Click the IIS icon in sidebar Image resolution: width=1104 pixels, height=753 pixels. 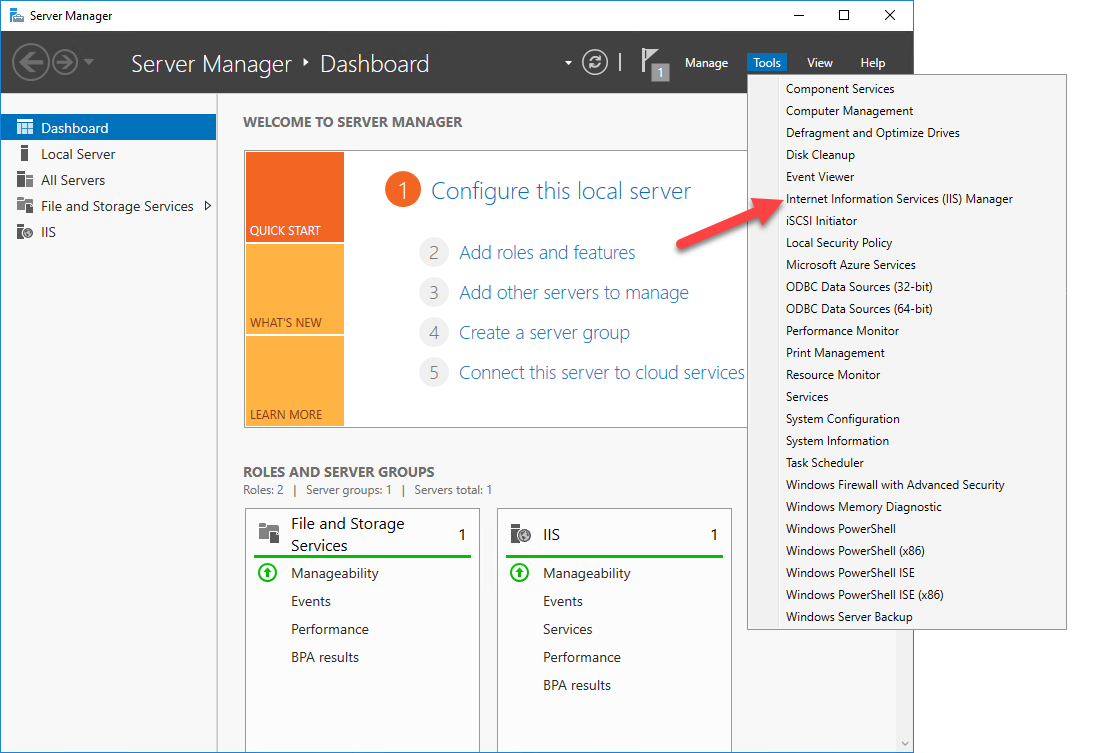coord(25,232)
